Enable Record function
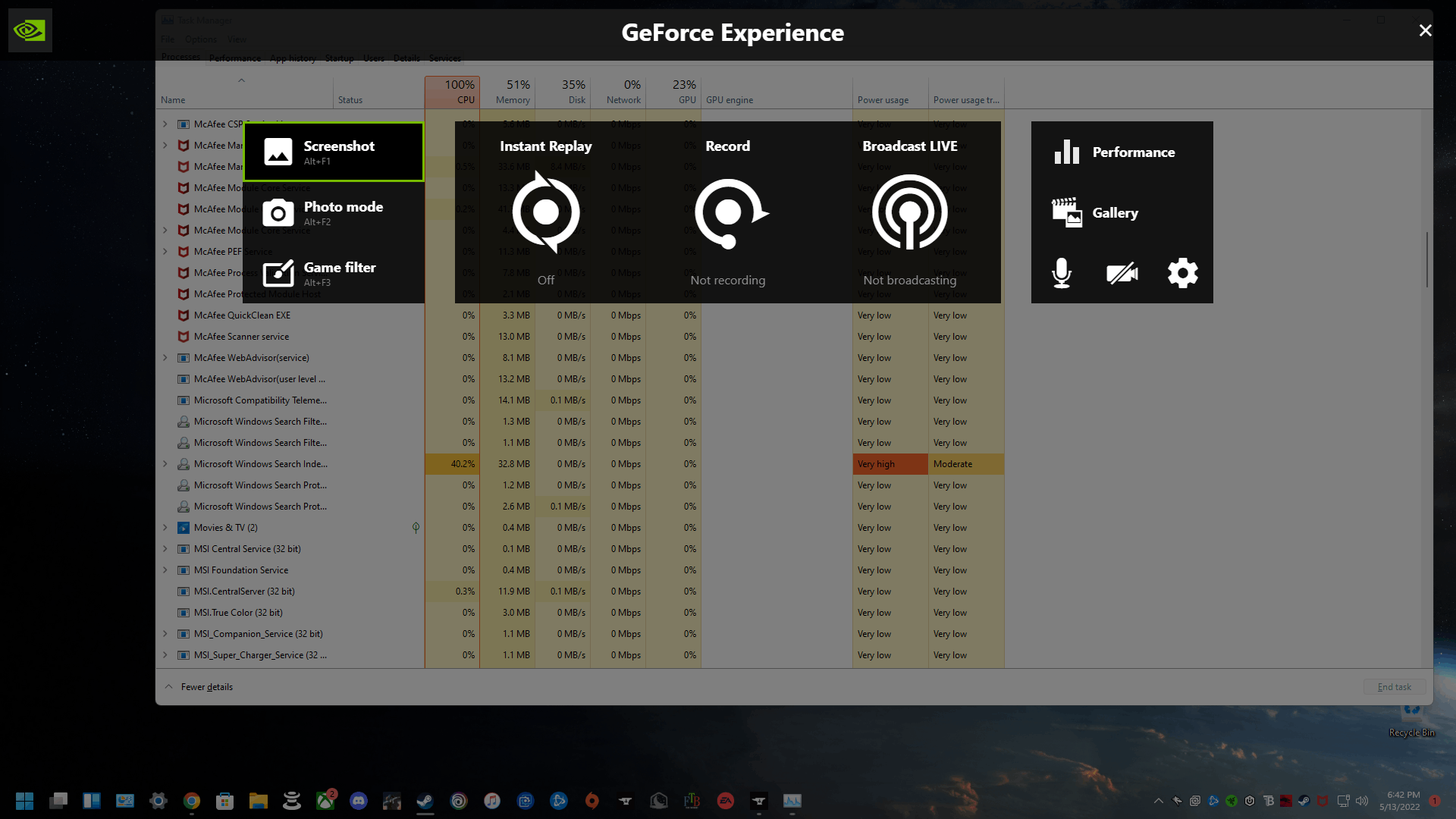Image resolution: width=1456 pixels, height=819 pixels. pyautogui.click(x=728, y=212)
